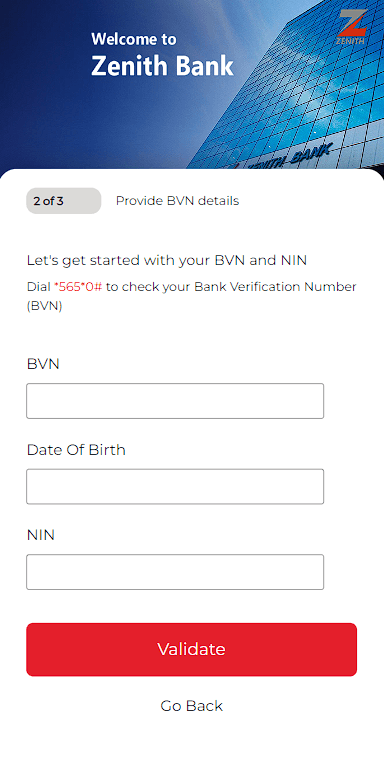Screen dimensions: 384x772
Task: Click the BVN input field
Action: point(175,401)
